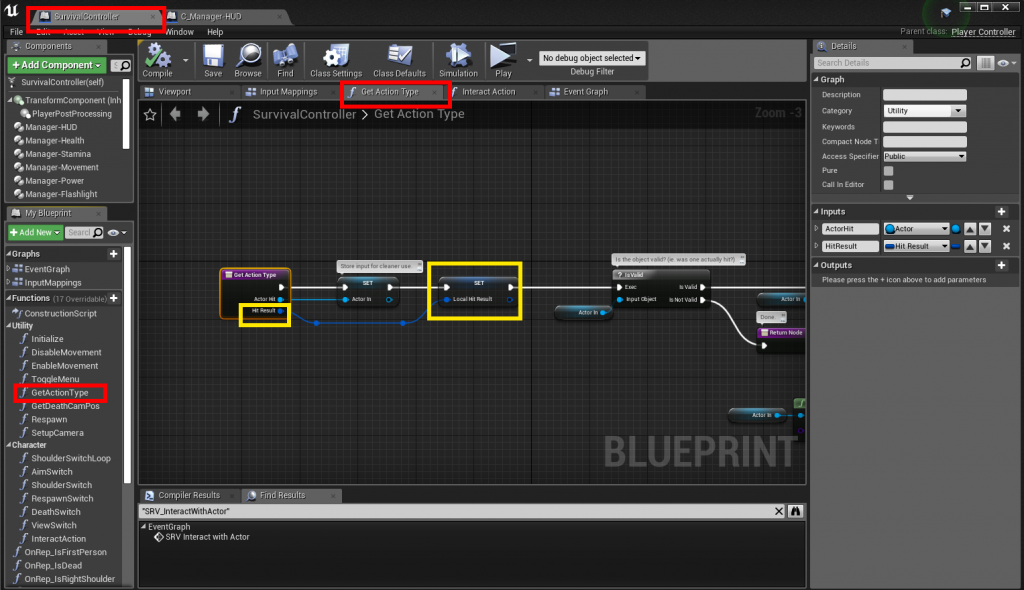Open the Access Specifier dropdown
Image resolution: width=1024 pixels, height=590 pixels.
click(x=924, y=156)
